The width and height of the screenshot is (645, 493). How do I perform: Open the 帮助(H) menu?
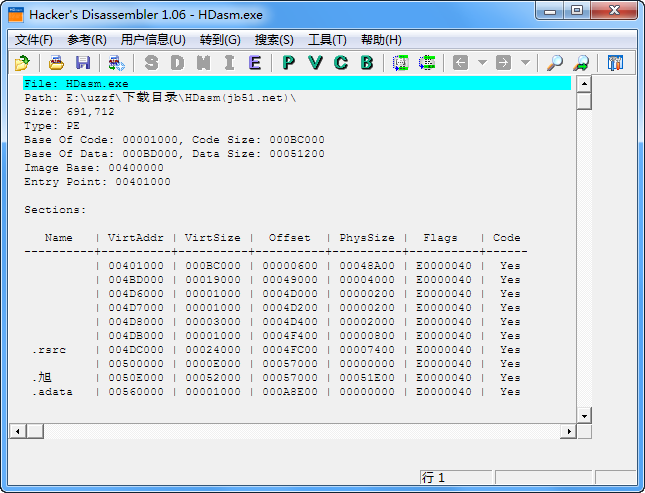pos(381,40)
